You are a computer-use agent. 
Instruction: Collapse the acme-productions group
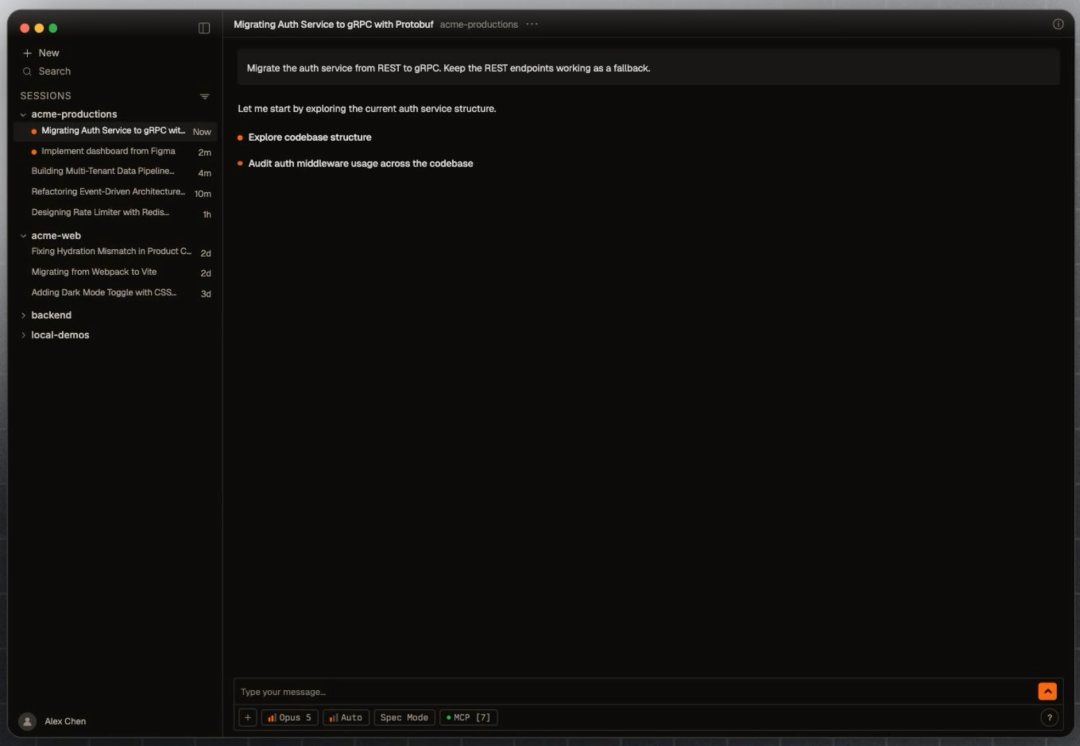pyautogui.click(x=23, y=114)
